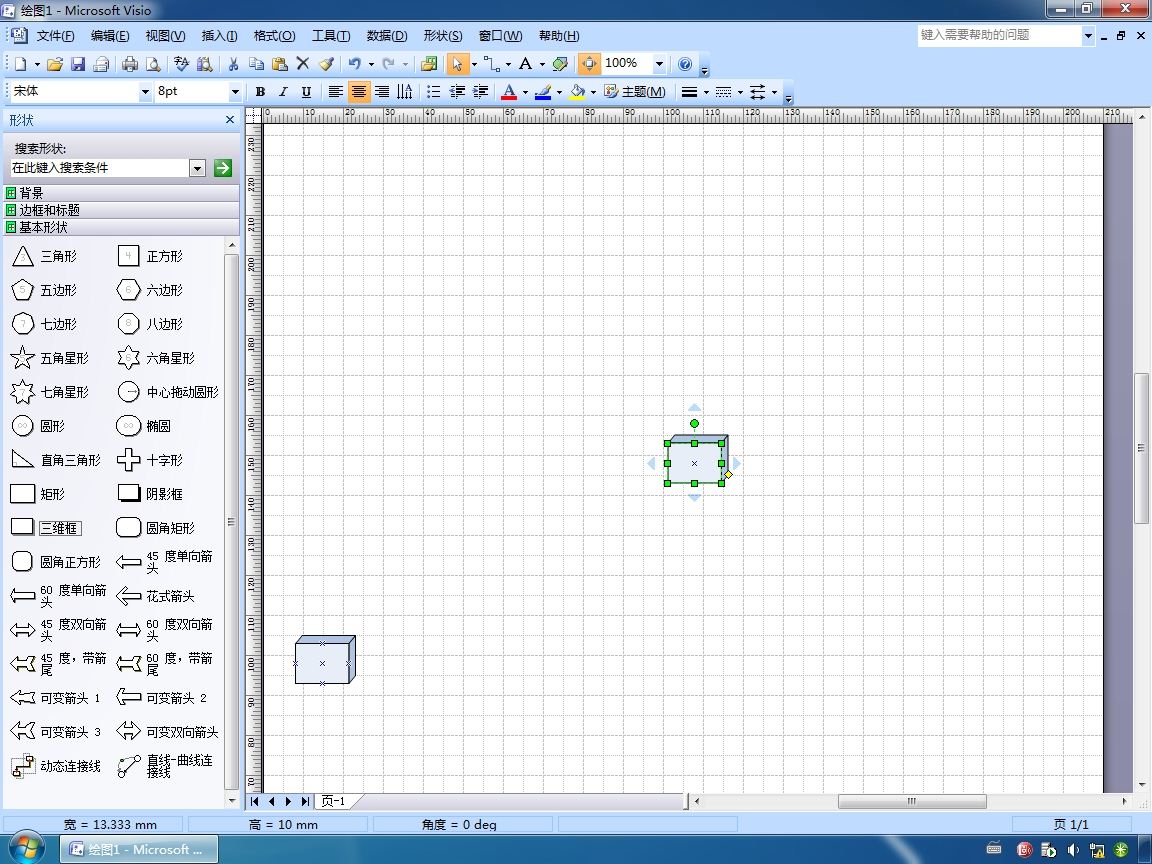Viewport: 1152px width, 864px height.
Task: Open the line weight dropdown
Action: point(706,92)
